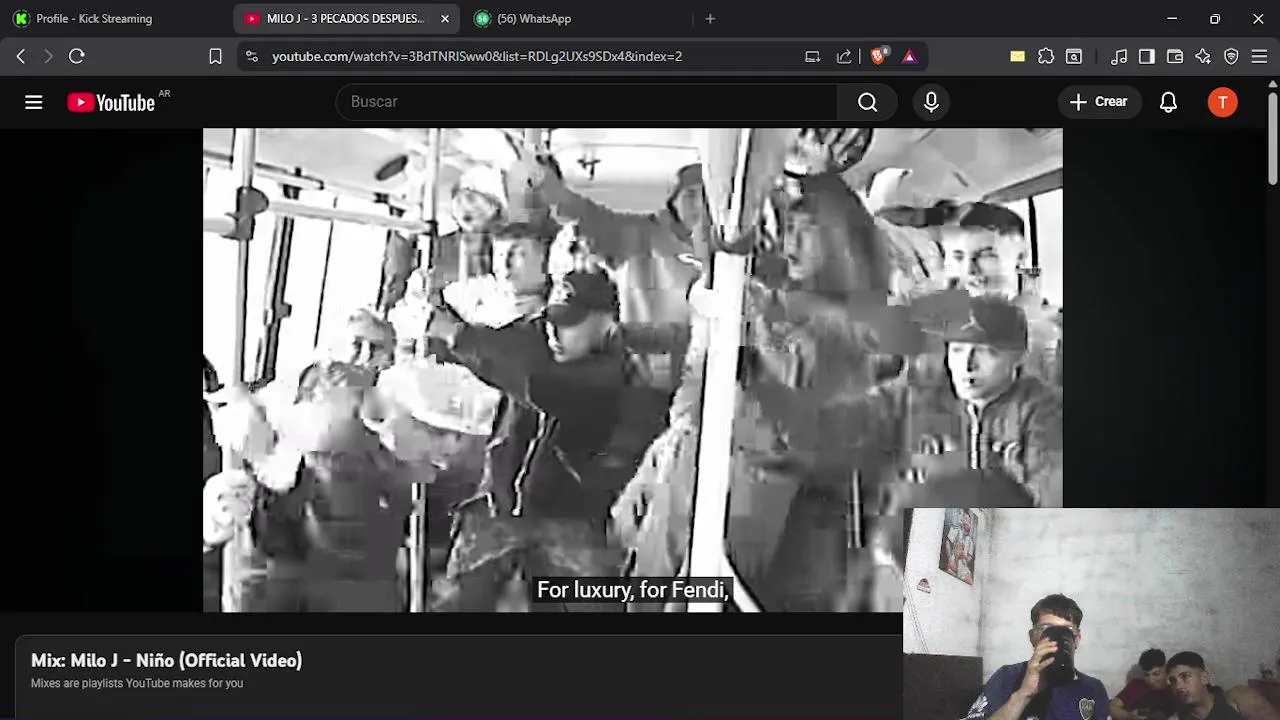
Task: Click the video player frame
Action: click(632, 370)
